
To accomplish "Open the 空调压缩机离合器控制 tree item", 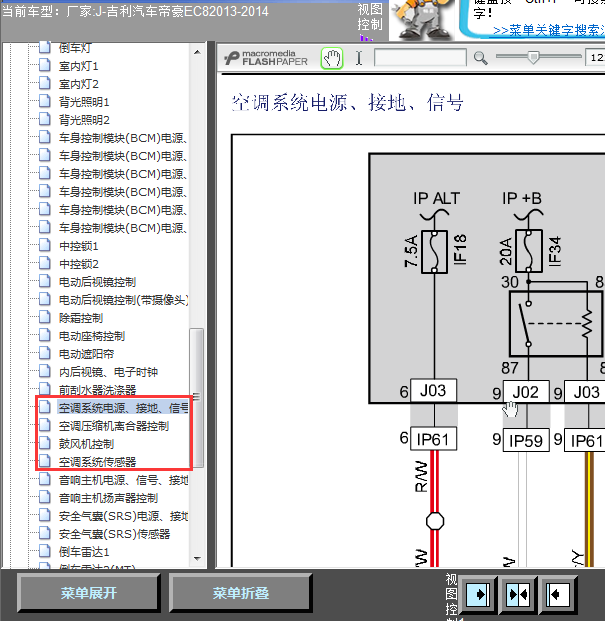I will coord(114,426).
